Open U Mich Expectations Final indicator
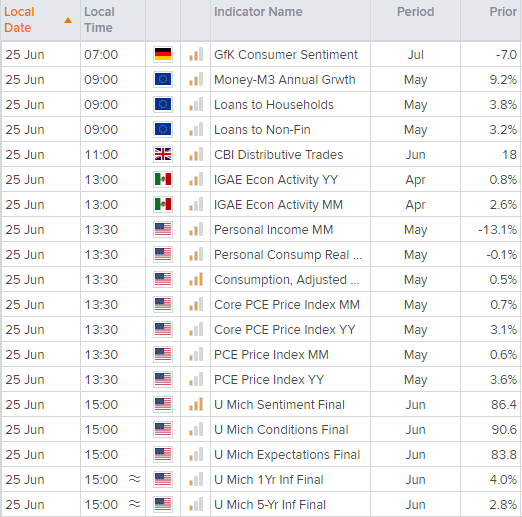This screenshot has height=517, width=522. coord(287,455)
